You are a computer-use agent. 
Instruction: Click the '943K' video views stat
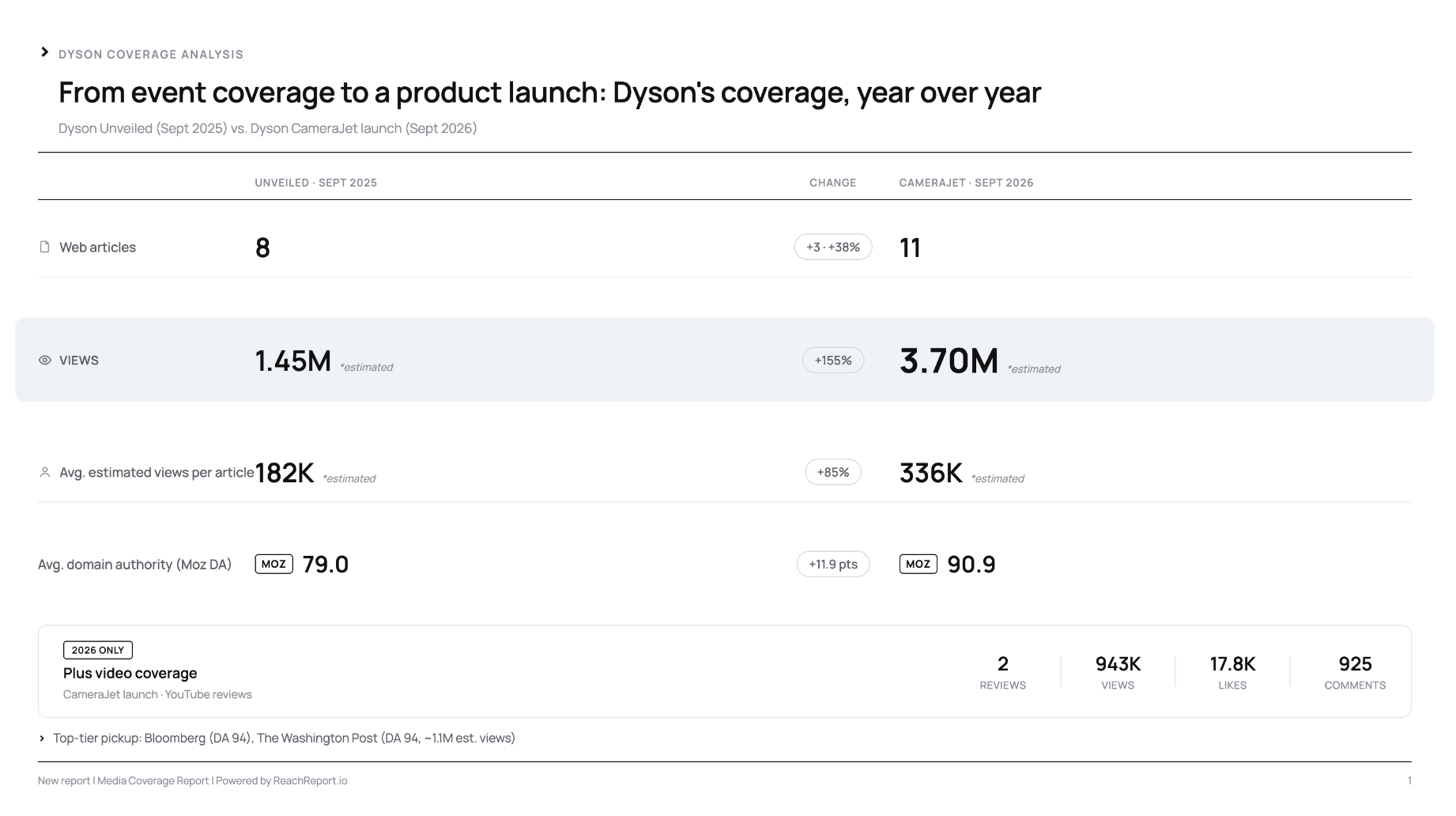pyautogui.click(x=1118, y=664)
